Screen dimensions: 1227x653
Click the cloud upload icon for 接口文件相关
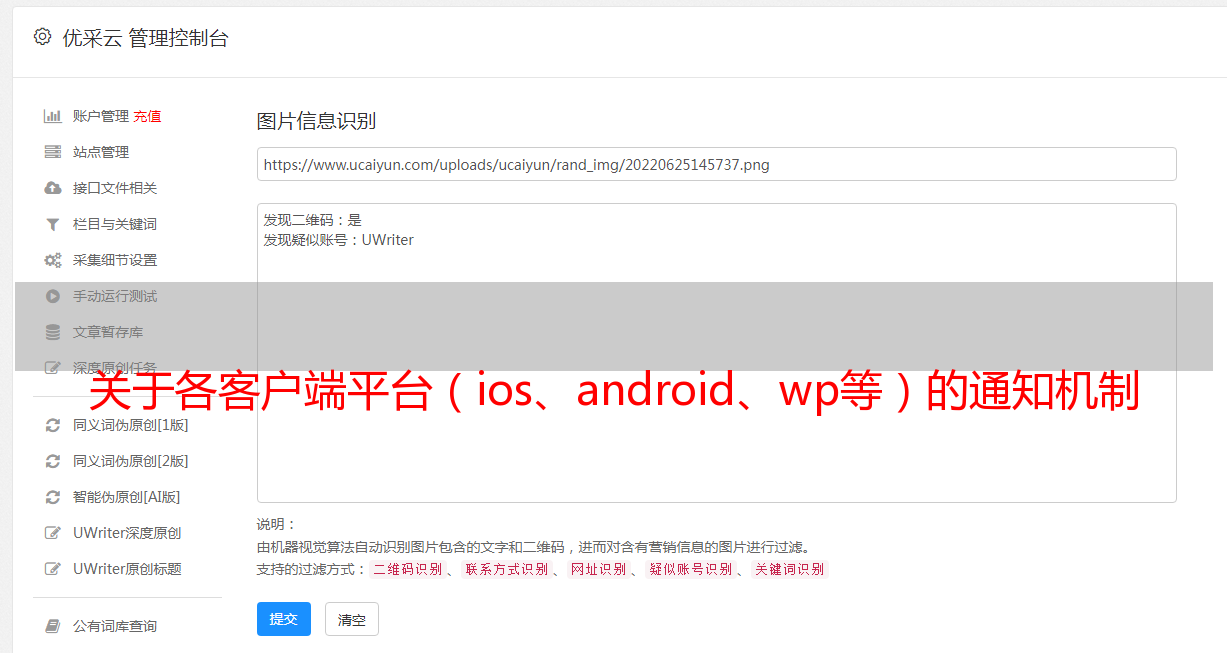pyautogui.click(x=53, y=188)
